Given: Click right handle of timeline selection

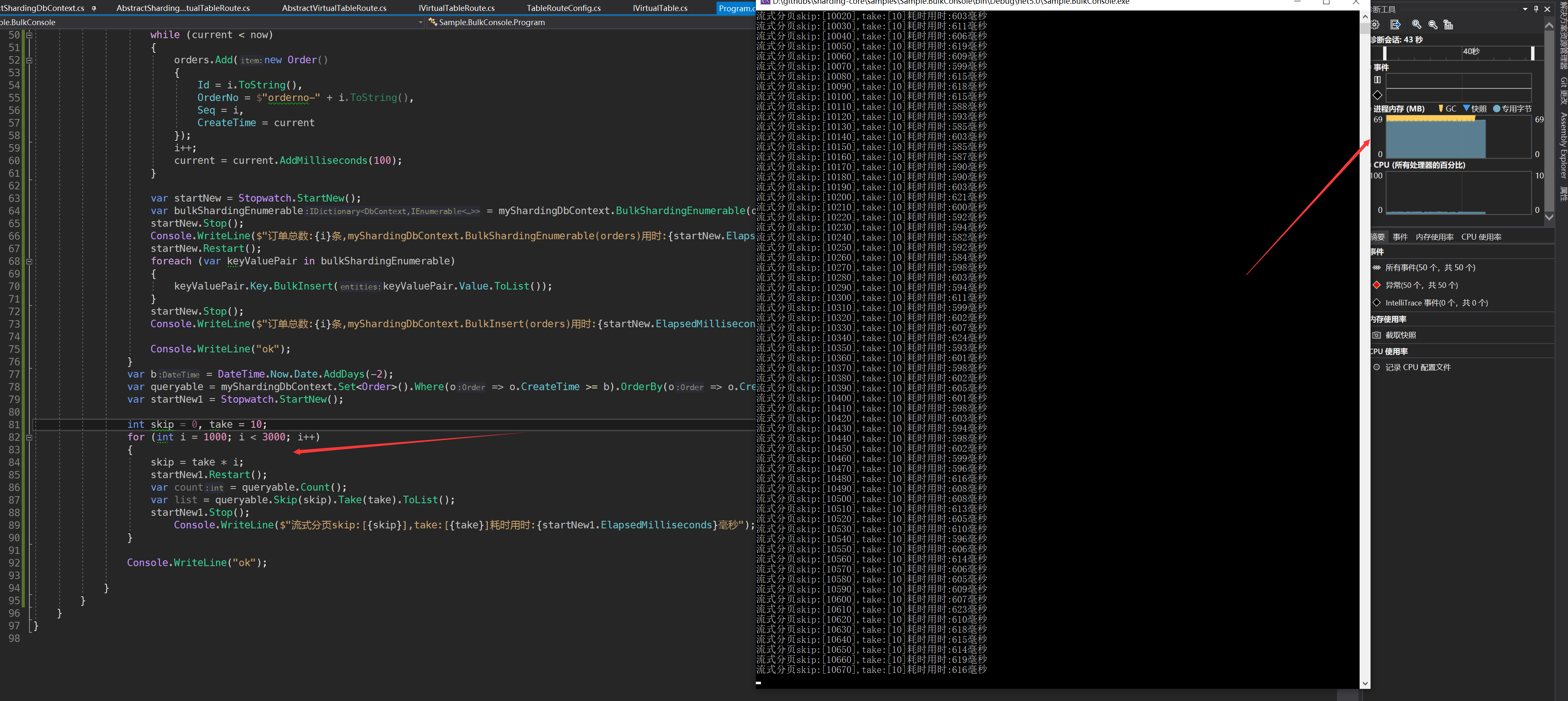Looking at the screenshot, I should [1533, 54].
